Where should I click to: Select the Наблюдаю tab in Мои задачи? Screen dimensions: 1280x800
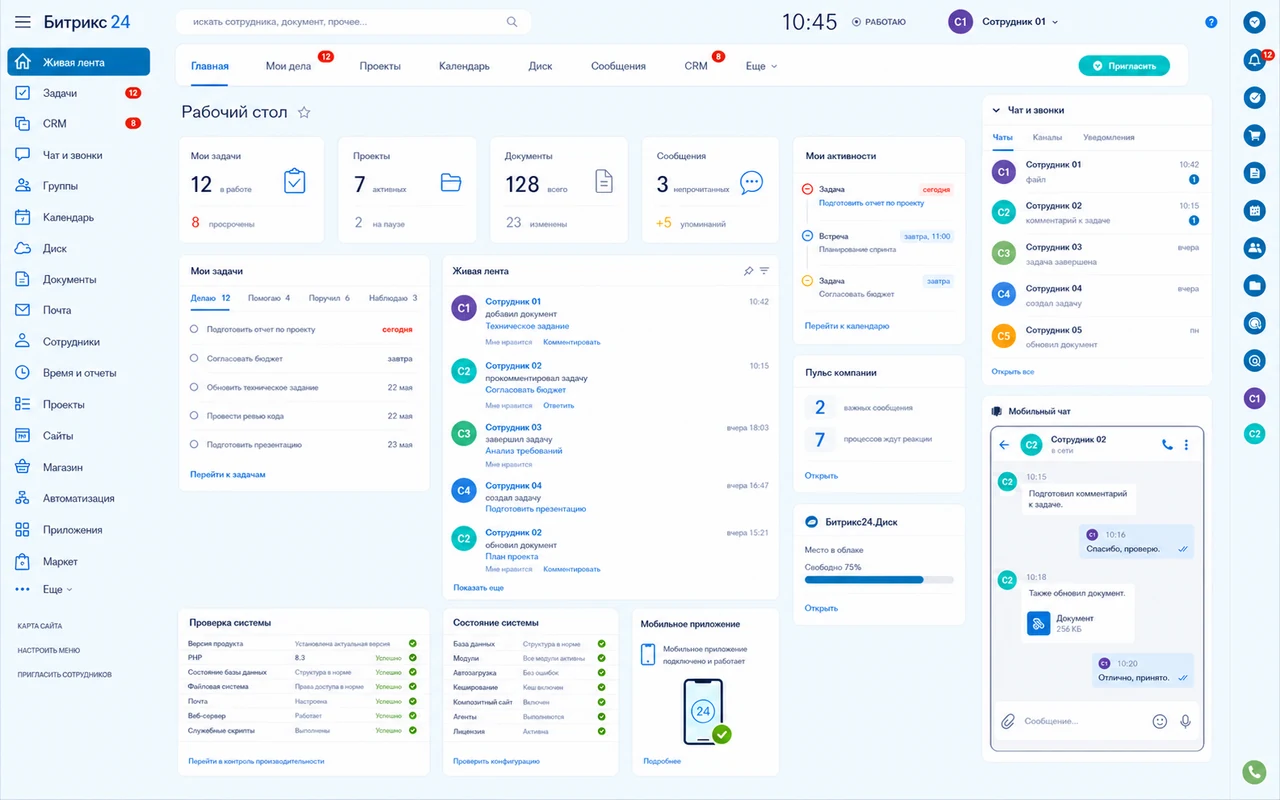point(393,298)
